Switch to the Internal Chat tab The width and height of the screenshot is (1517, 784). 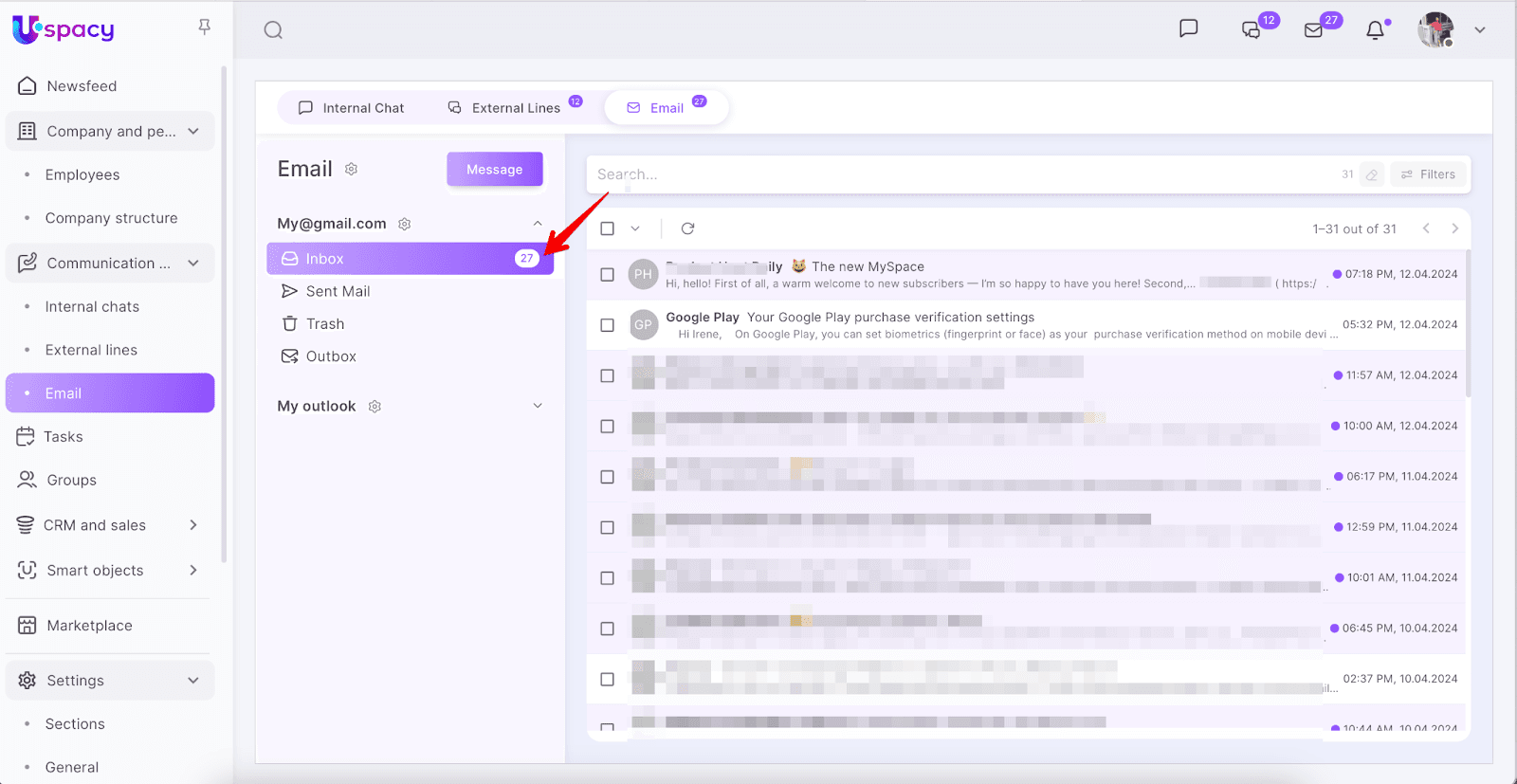tap(351, 108)
